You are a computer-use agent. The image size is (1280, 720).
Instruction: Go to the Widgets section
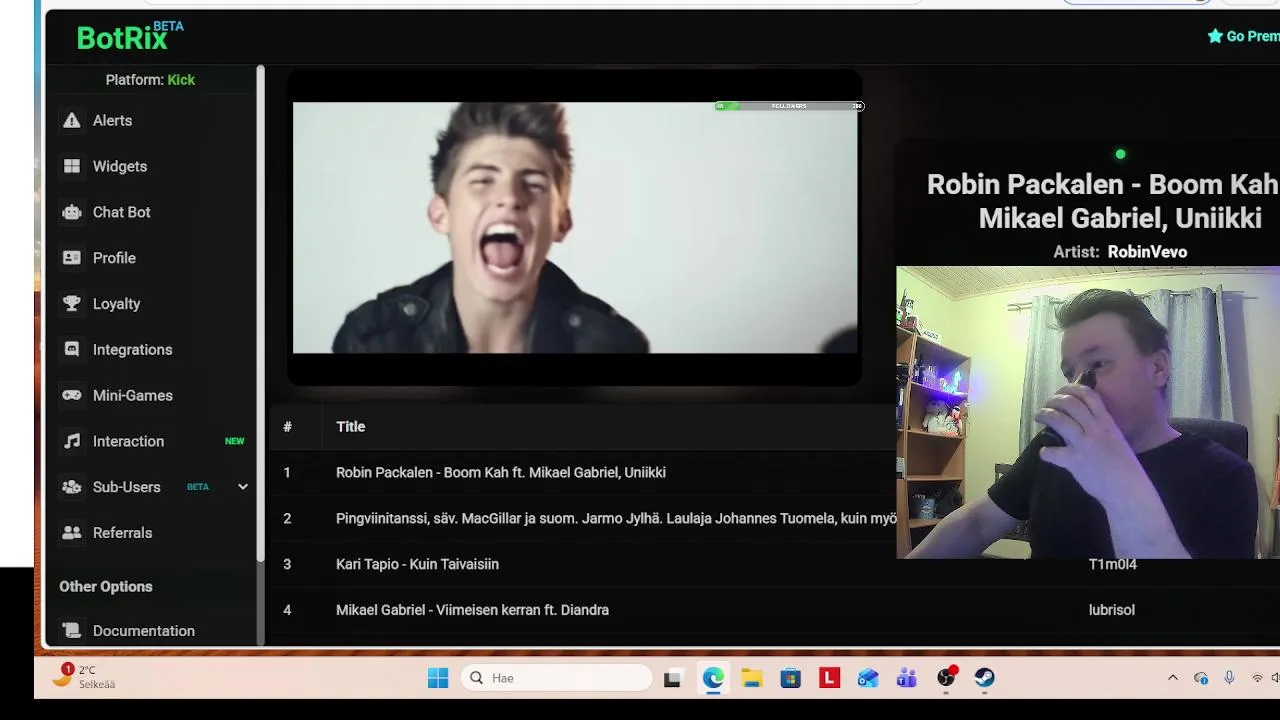tap(120, 166)
